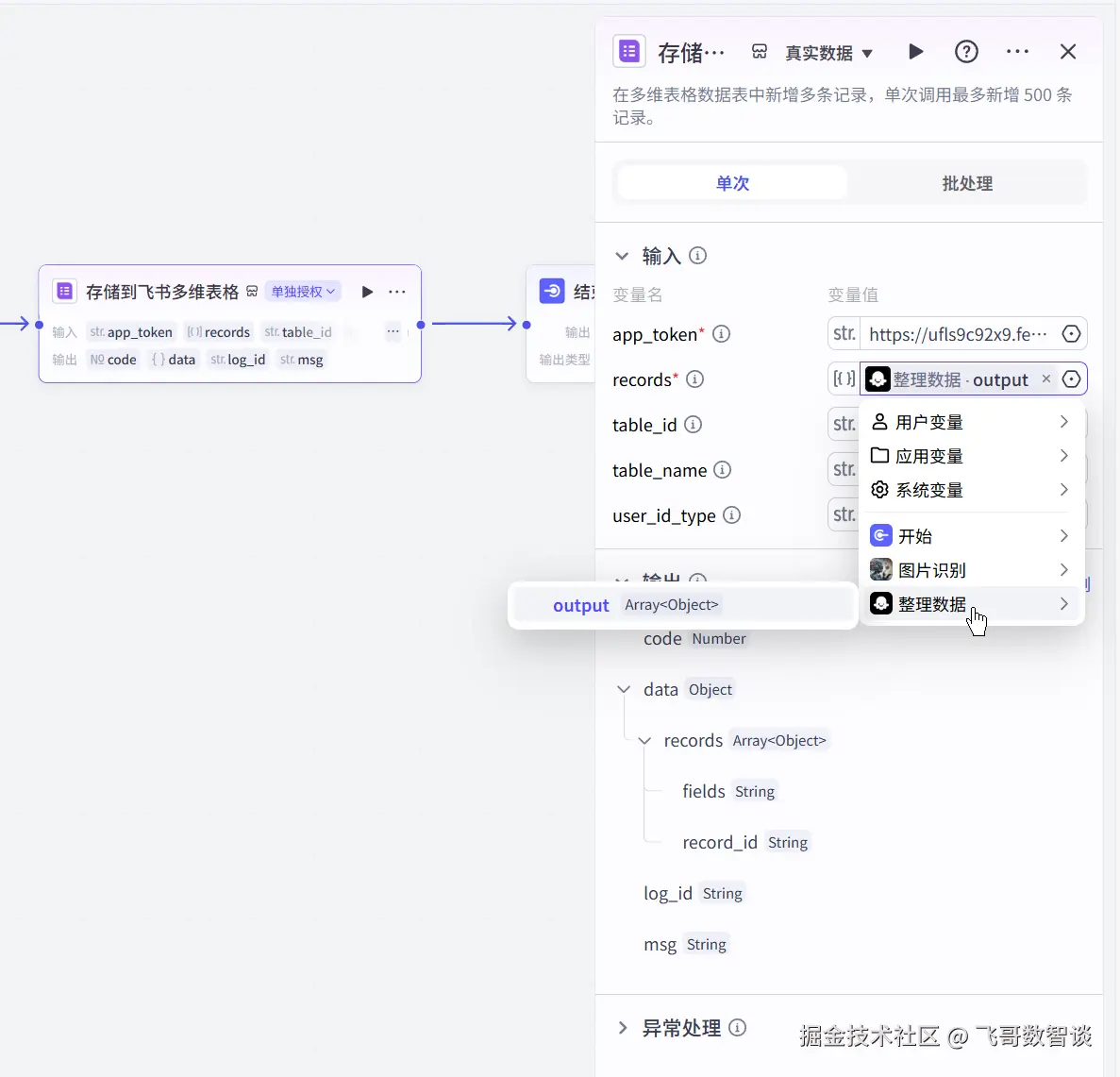Open the help question mark icon
Image resolution: width=1120 pixels, height=1077 pixels.
point(966,52)
